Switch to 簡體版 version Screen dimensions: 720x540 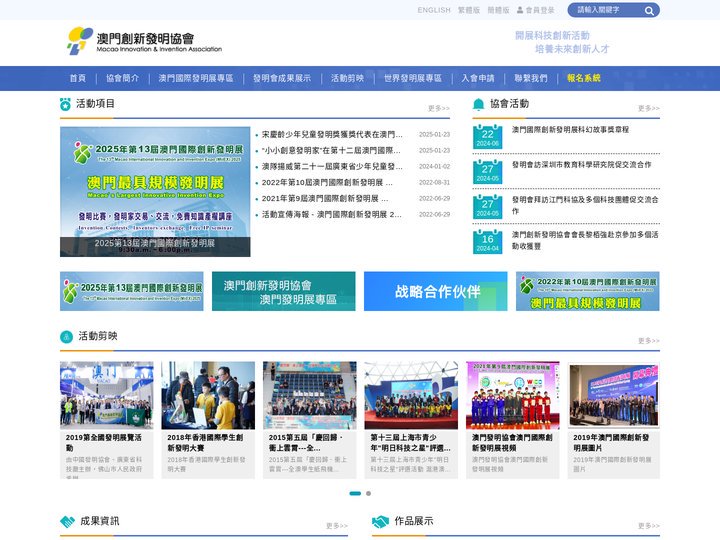(498, 10)
